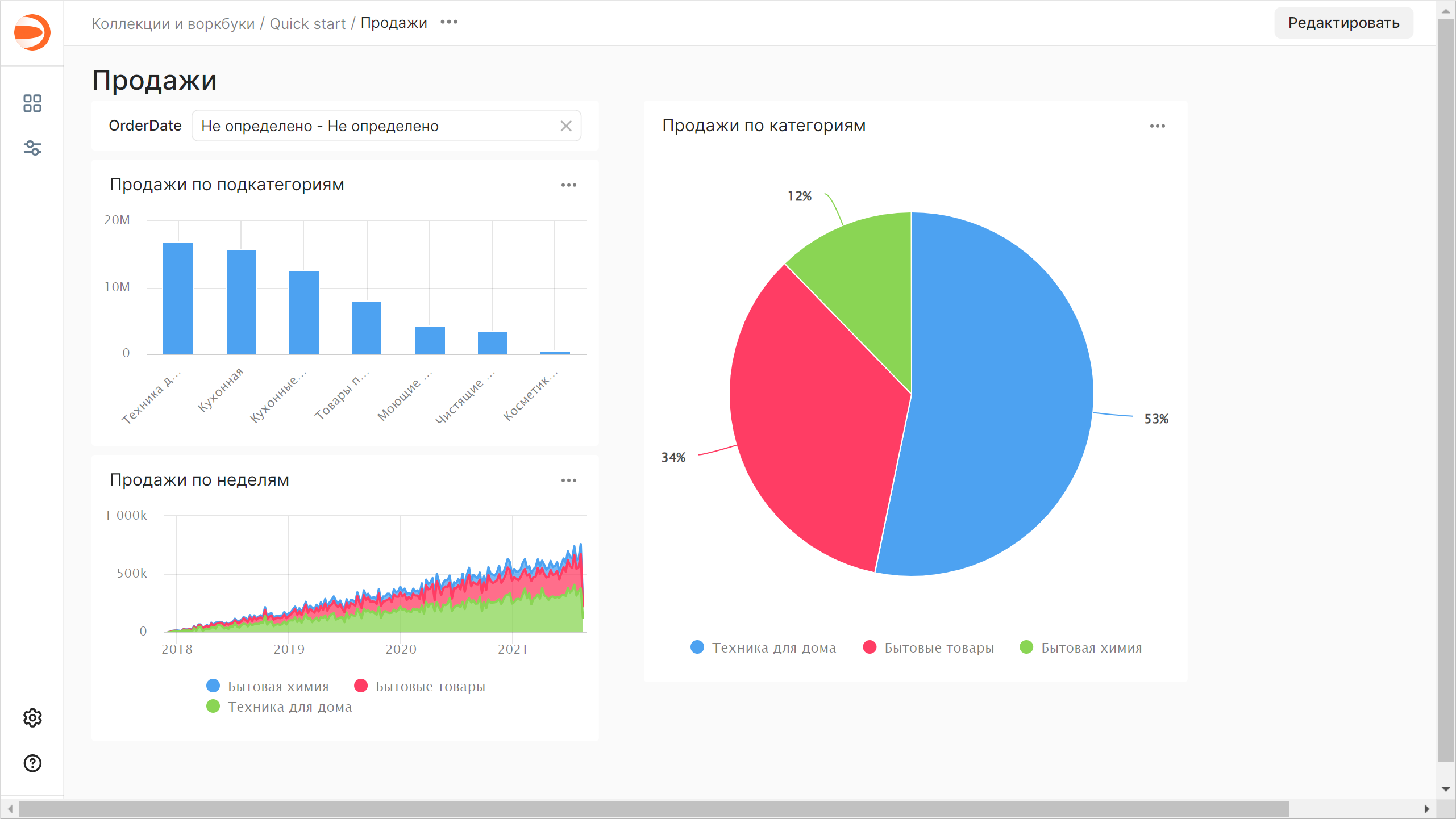Open the gear settings icon
Image resolution: width=1456 pixels, height=819 pixels.
[x=32, y=718]
